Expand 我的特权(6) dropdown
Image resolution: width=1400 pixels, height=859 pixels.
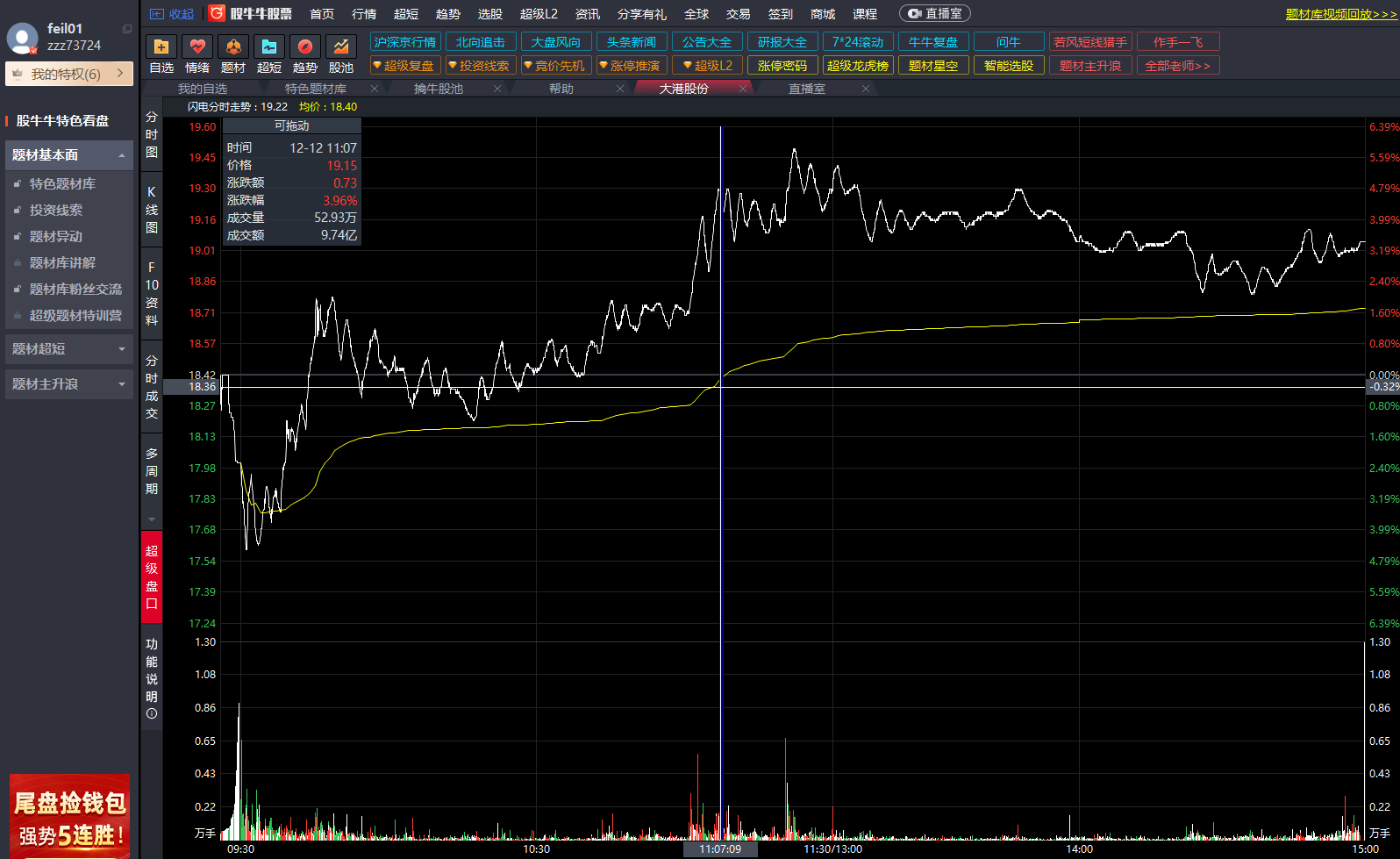69,74
